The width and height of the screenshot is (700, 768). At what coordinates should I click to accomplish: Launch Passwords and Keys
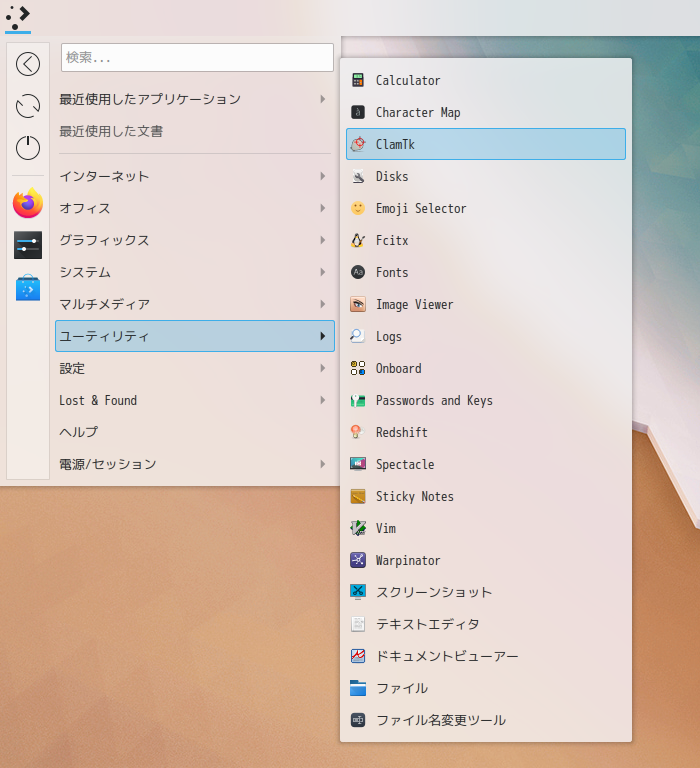(486, 400)
